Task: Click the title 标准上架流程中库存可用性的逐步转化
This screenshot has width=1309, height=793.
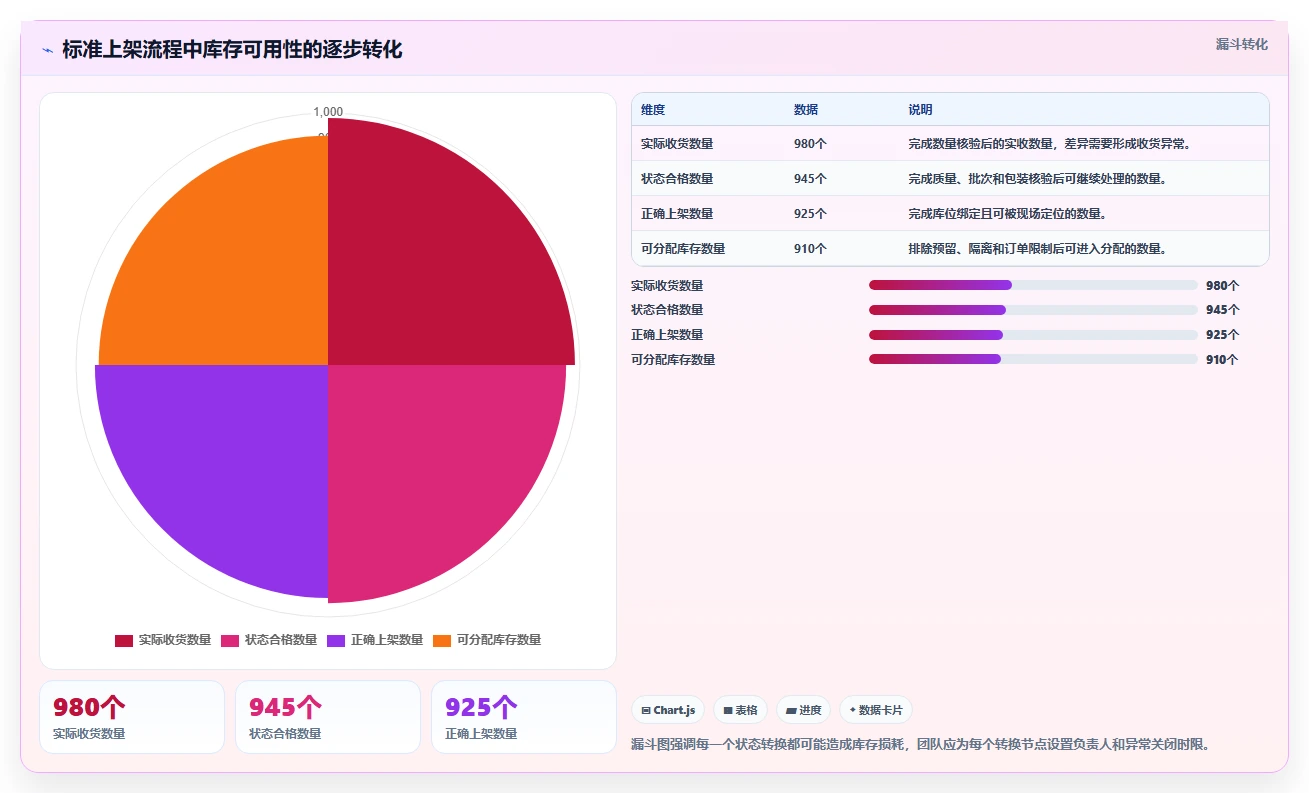Action: pos(232,50)
